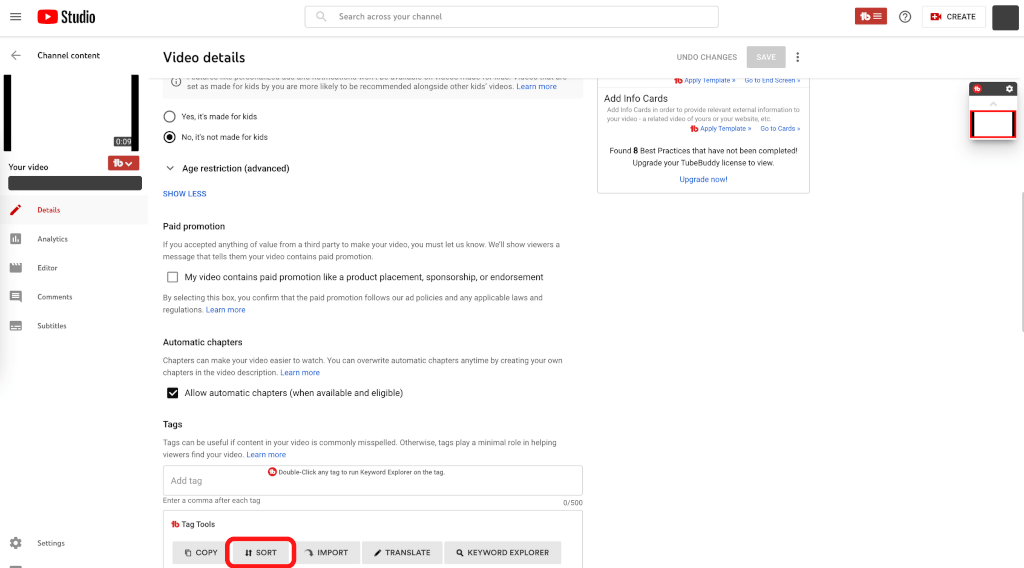1024x568 pixels.
Task: Select 'Yes, it's made for kids'
Action: pyautogui.click(x=170, y=116)
